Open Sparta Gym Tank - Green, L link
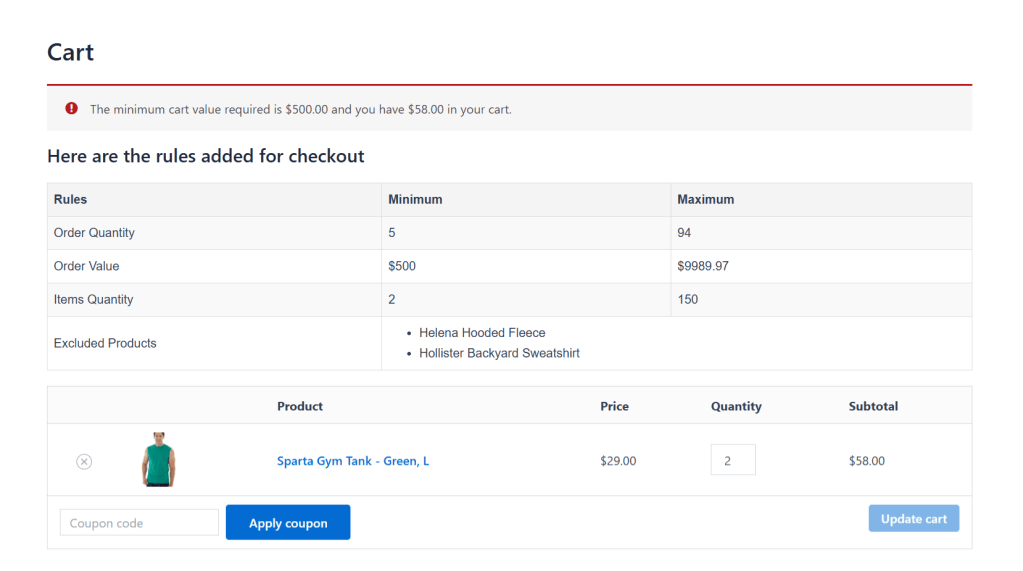Screen dimensions: 1023x571 coord(353,461)
